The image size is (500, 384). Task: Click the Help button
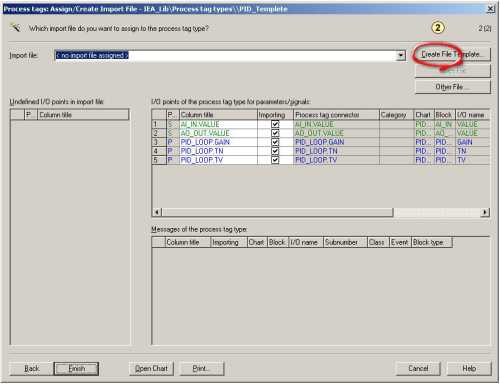point(469,369)
